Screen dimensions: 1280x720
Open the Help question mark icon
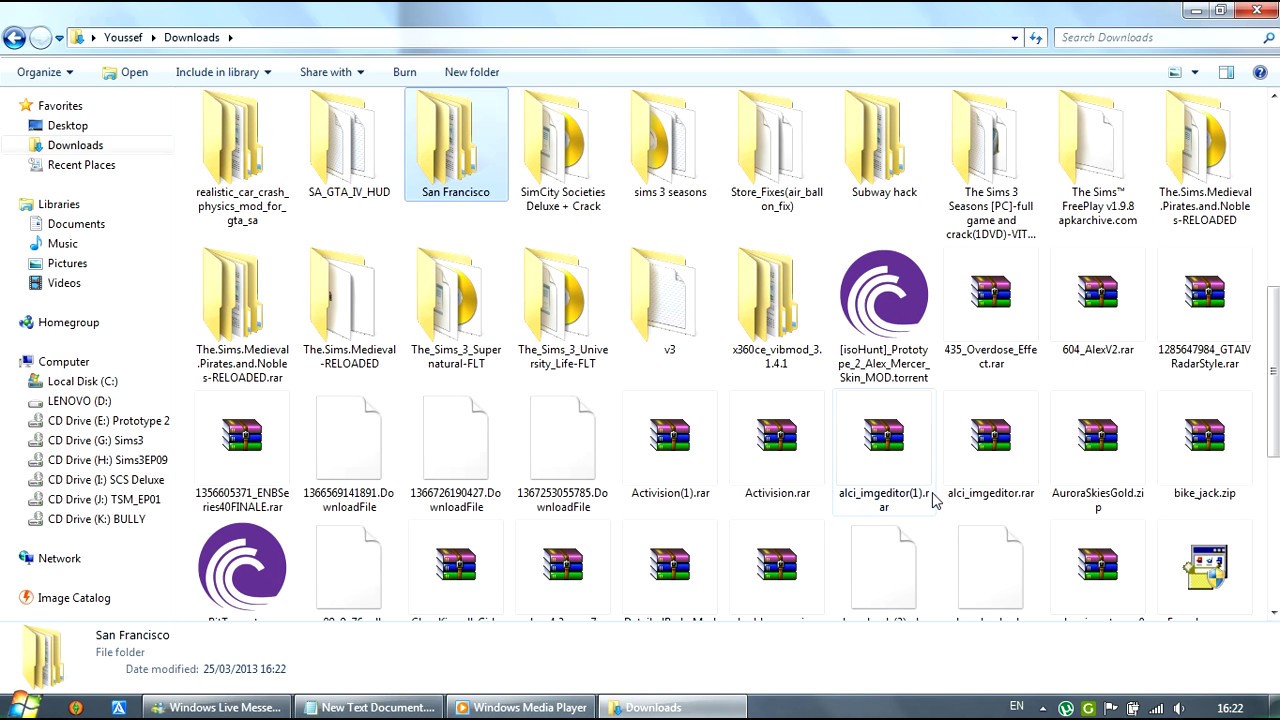1260,72
